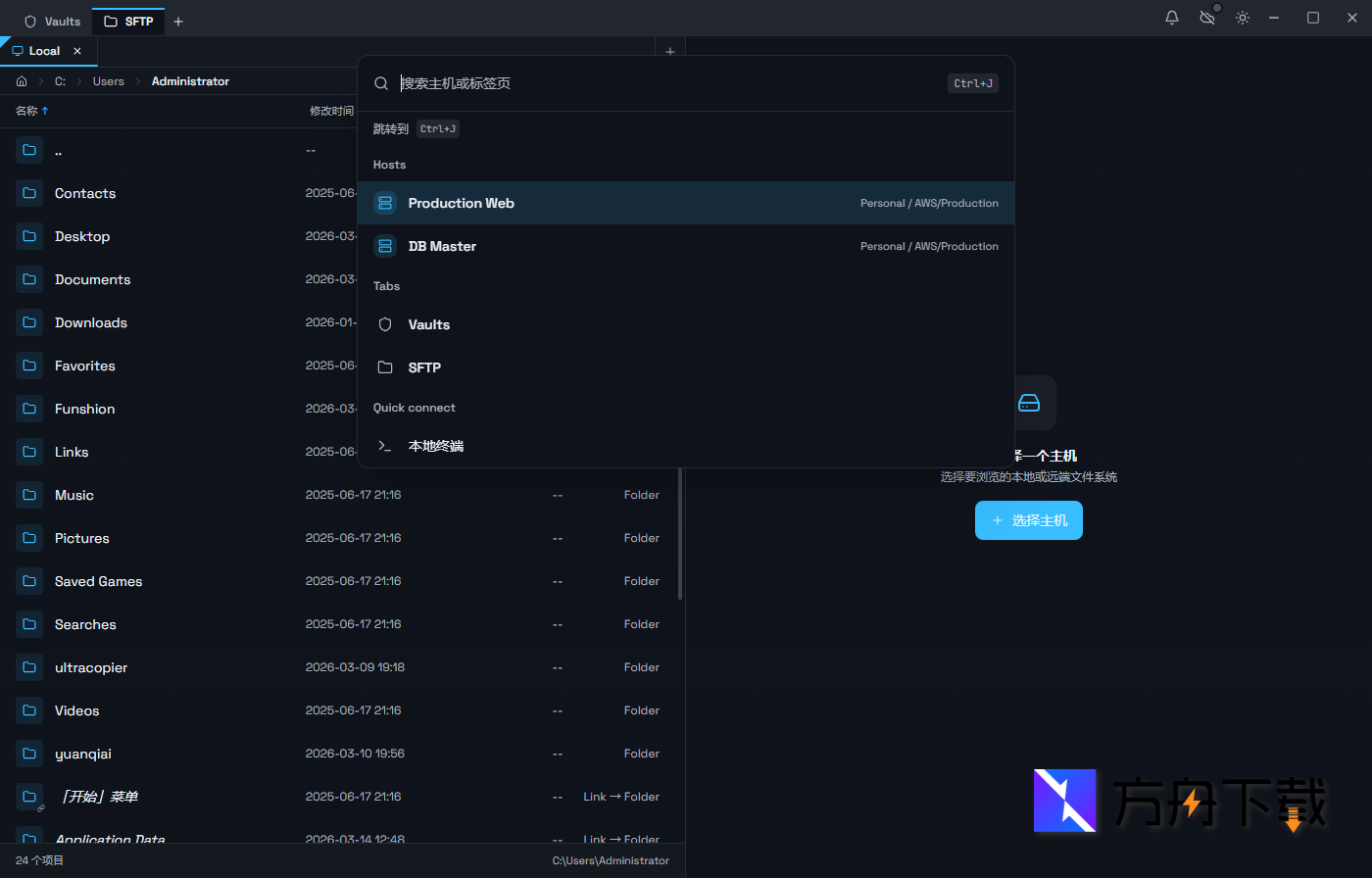Open the Downloads folder icon
The image size is (1372, 878).
pyautogui.click(x=29, y=322)
